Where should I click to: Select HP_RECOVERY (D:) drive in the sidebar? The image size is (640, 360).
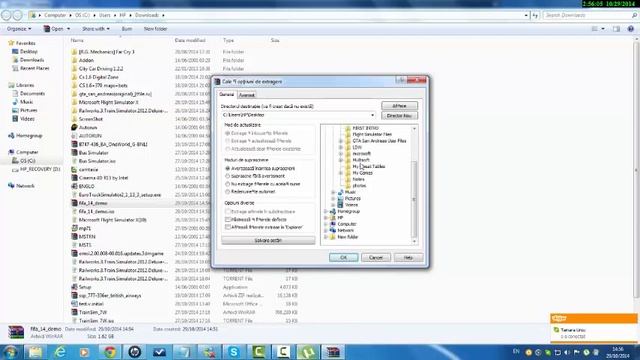tap(40, 169)
